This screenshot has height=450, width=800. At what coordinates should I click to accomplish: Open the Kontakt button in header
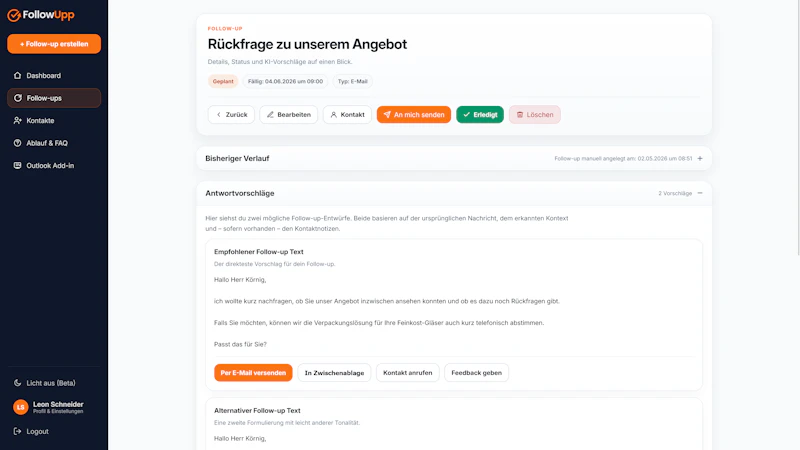coord(347,114)
